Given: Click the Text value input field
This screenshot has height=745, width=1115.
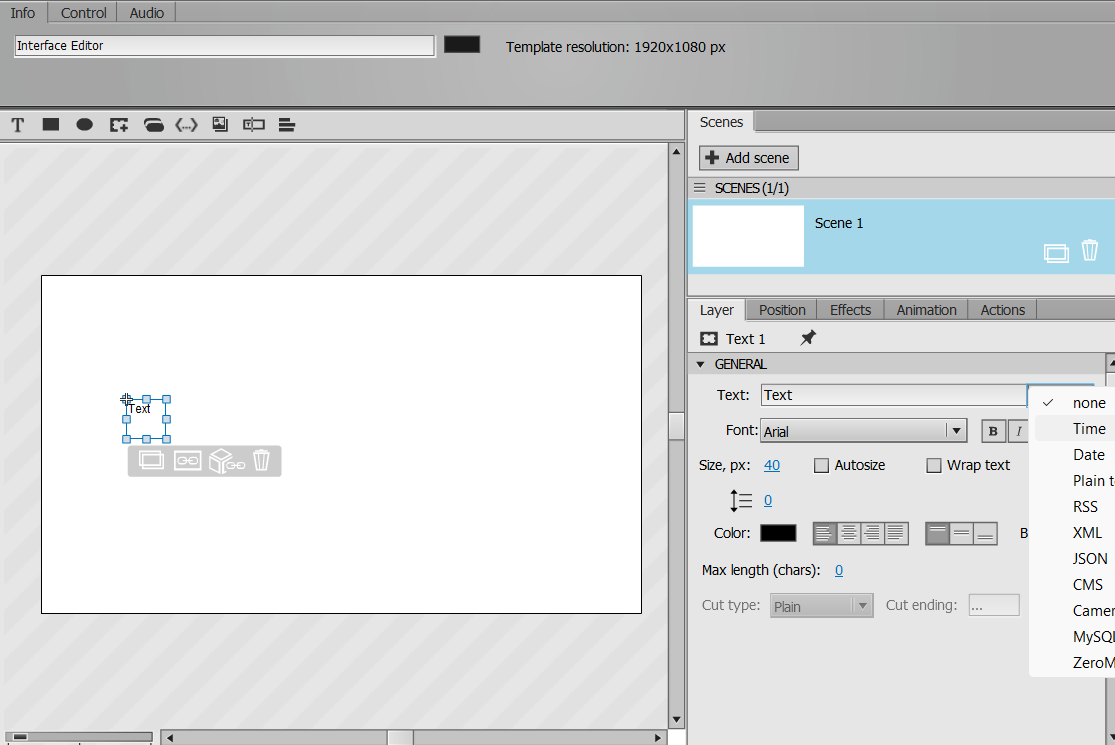Looking at the screenshot, I should point(894,395).
